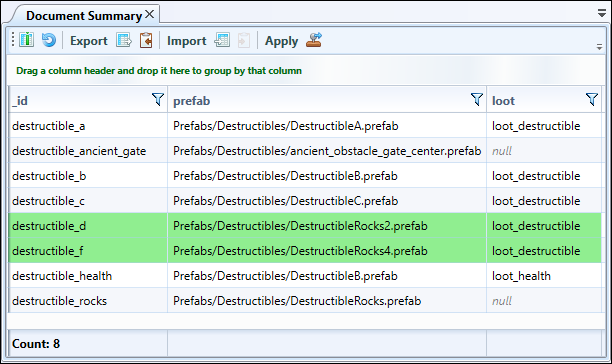Click the DestructibleRocks2.prefab path cell
Viewport: 612px width, 364px height.
[x=327, y=226]
